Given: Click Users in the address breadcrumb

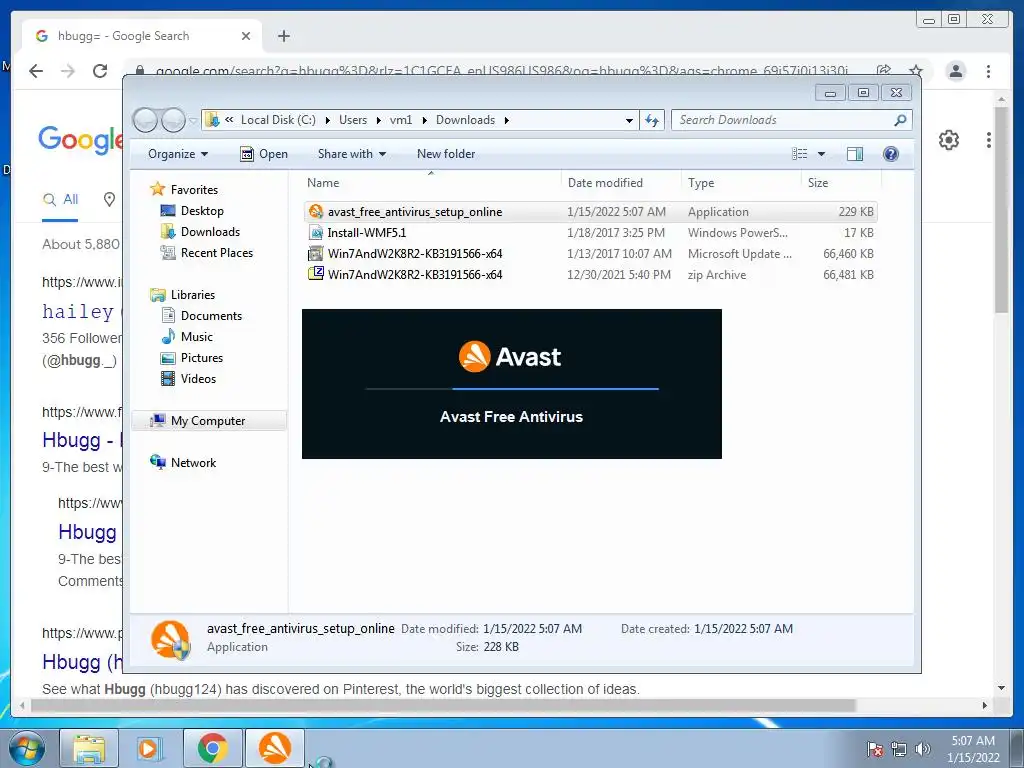Looking at the screenshot, I should coord(353,120).
